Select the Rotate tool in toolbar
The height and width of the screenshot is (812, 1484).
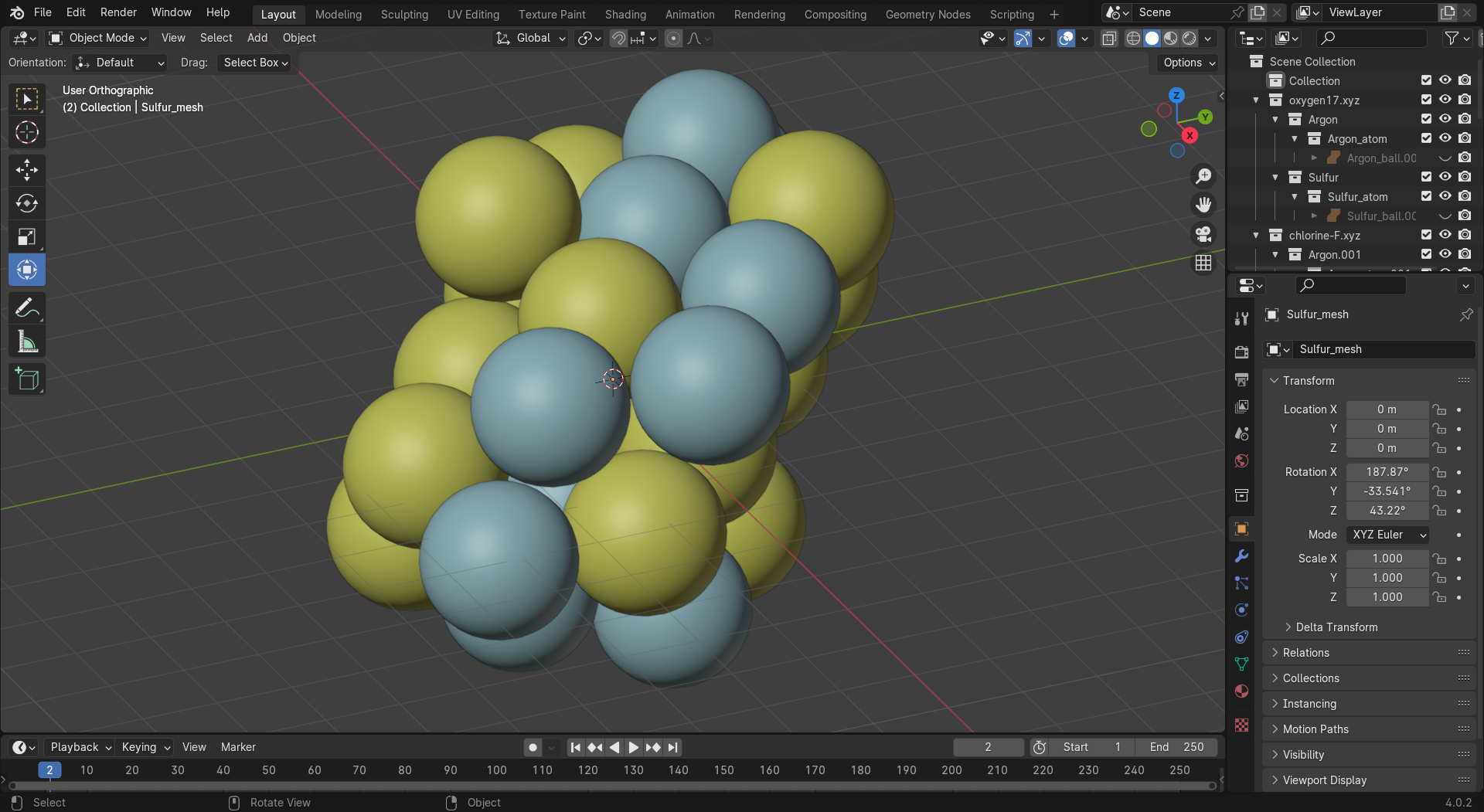[27, 203]
